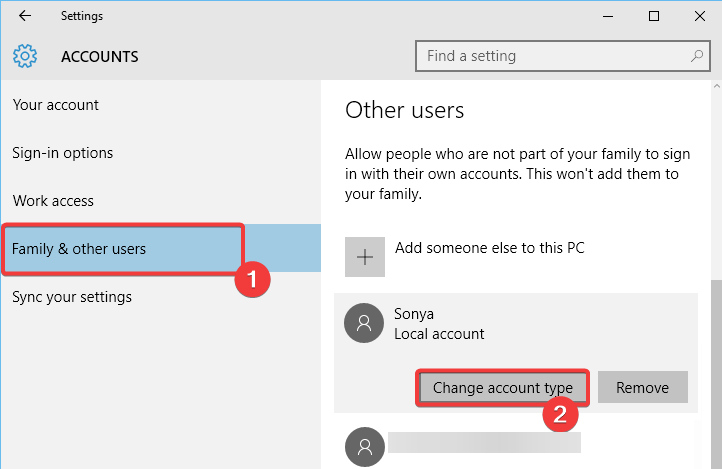Minimize the Settings window
722x469 pixels.
click(x=606, y=16)
